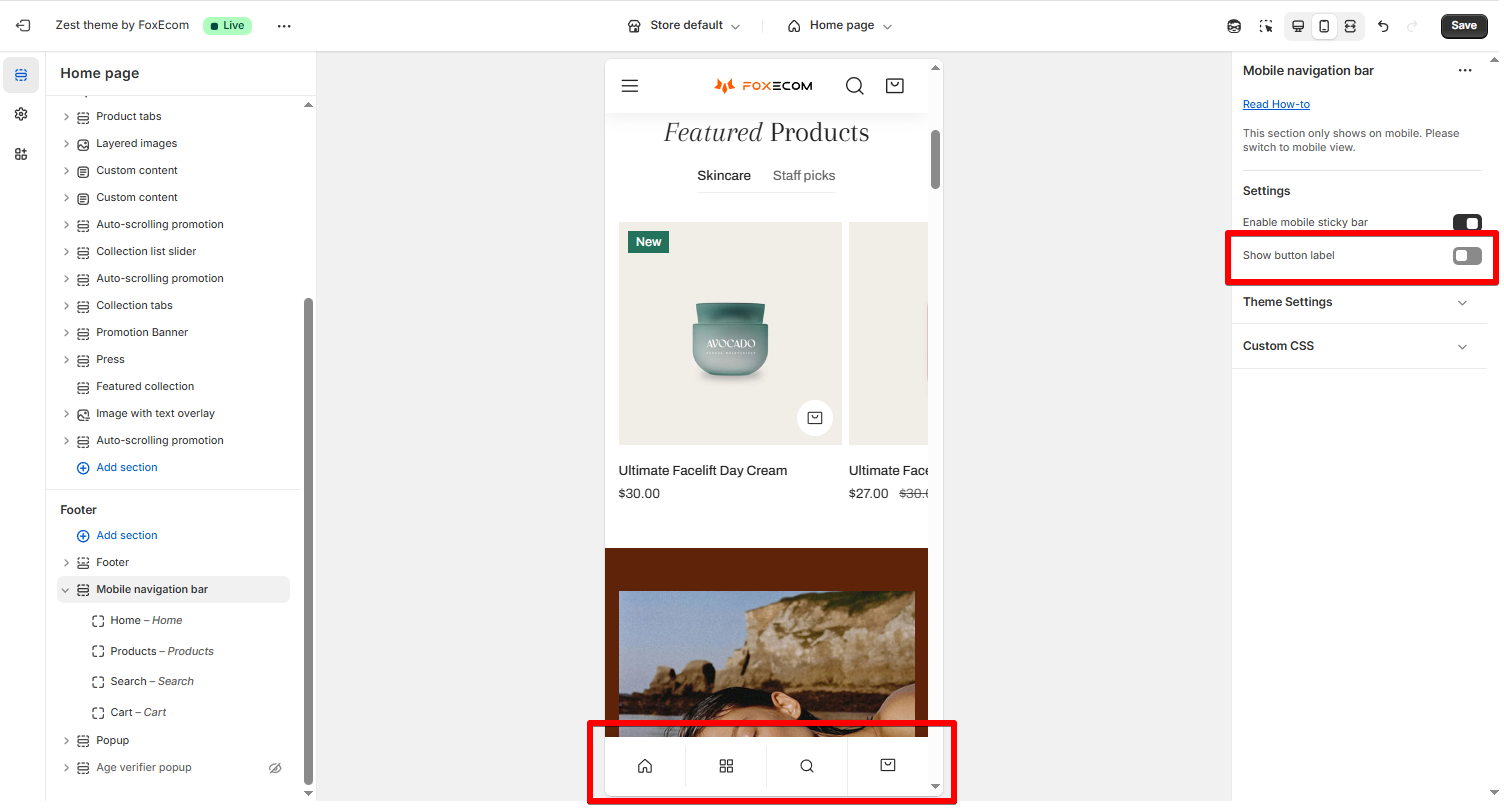1504x808 pixels.
Task: Open theme settings gear in left rail
Action: click(x=21, y=114)
